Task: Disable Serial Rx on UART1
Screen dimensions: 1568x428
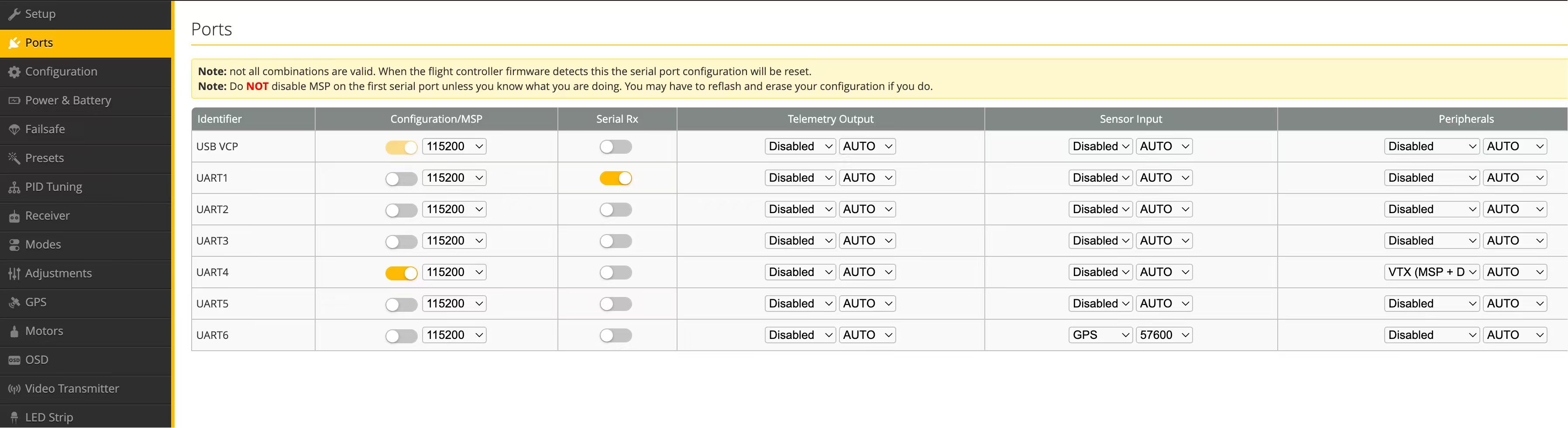Action: tap(616, 178)
